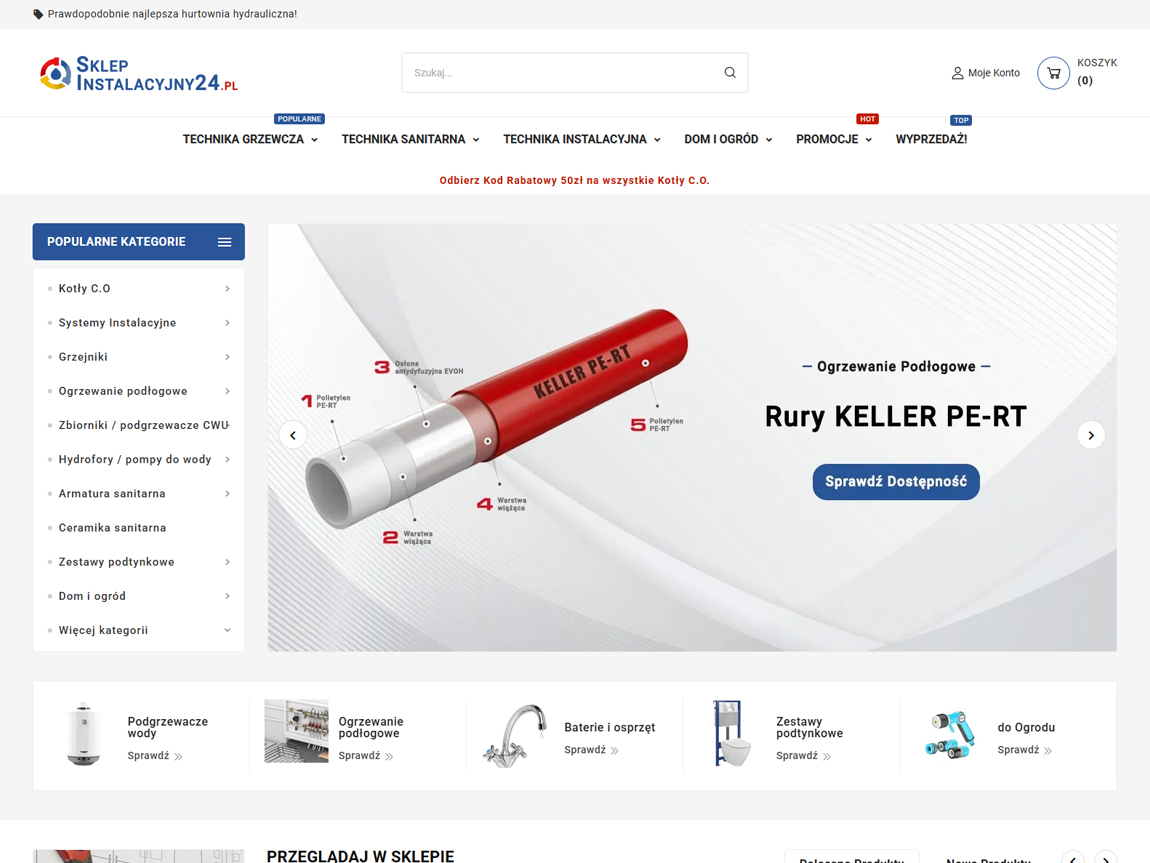Expand Grzejniki category chevron
Screen dimensions: 1150x863
tap(227, 357)
